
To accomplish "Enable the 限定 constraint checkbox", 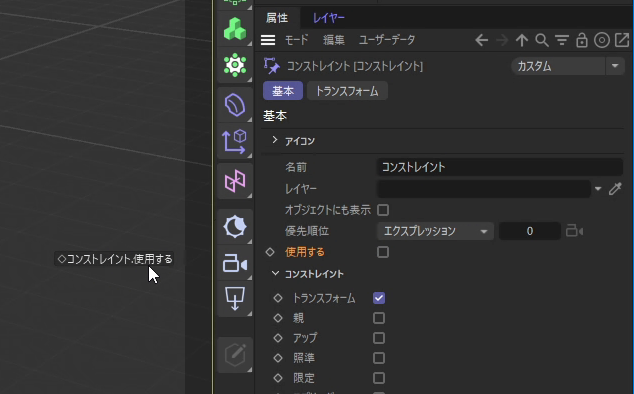I will (x=379, y=378).
